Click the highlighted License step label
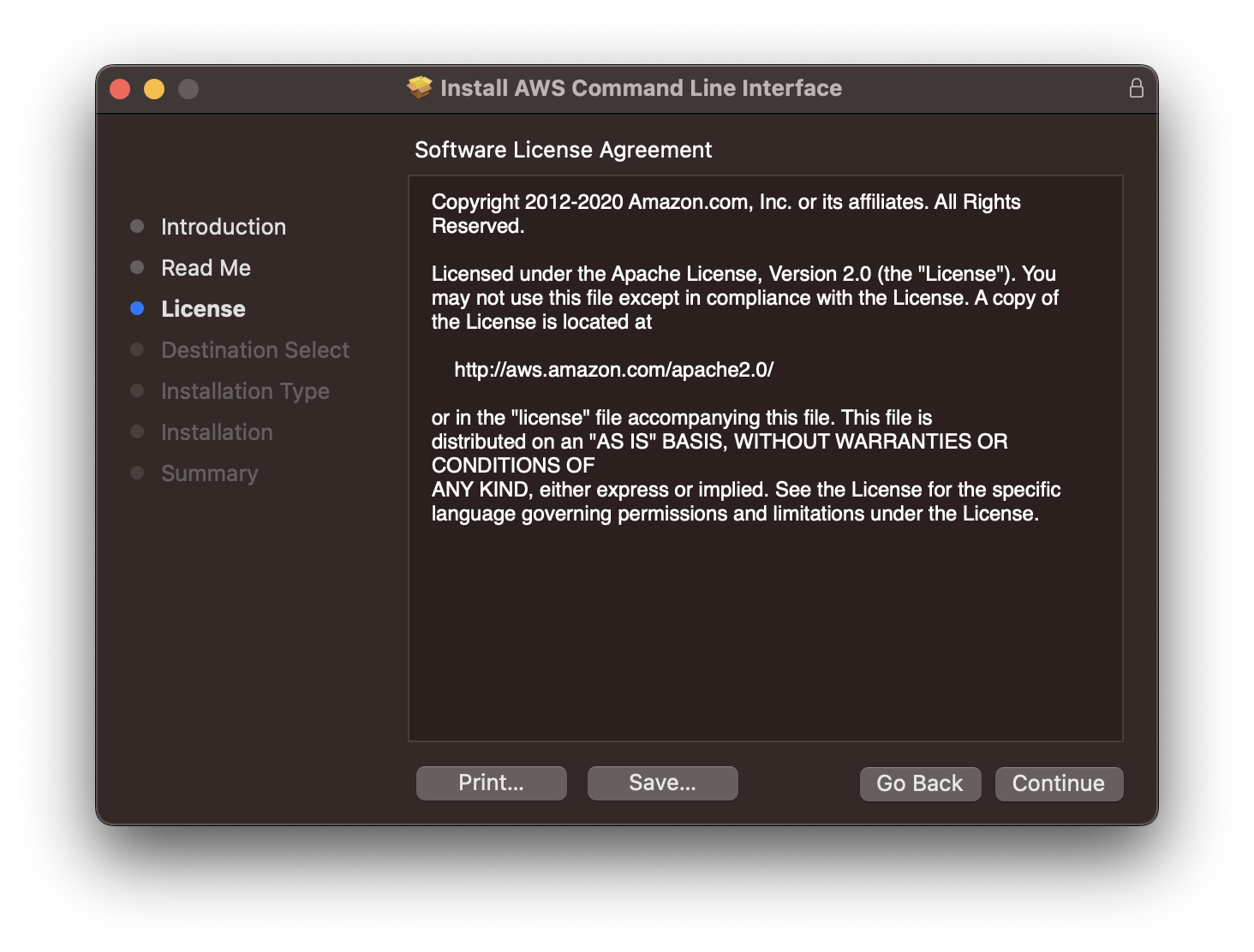1254x952 pixels. (x=203, y=309)
